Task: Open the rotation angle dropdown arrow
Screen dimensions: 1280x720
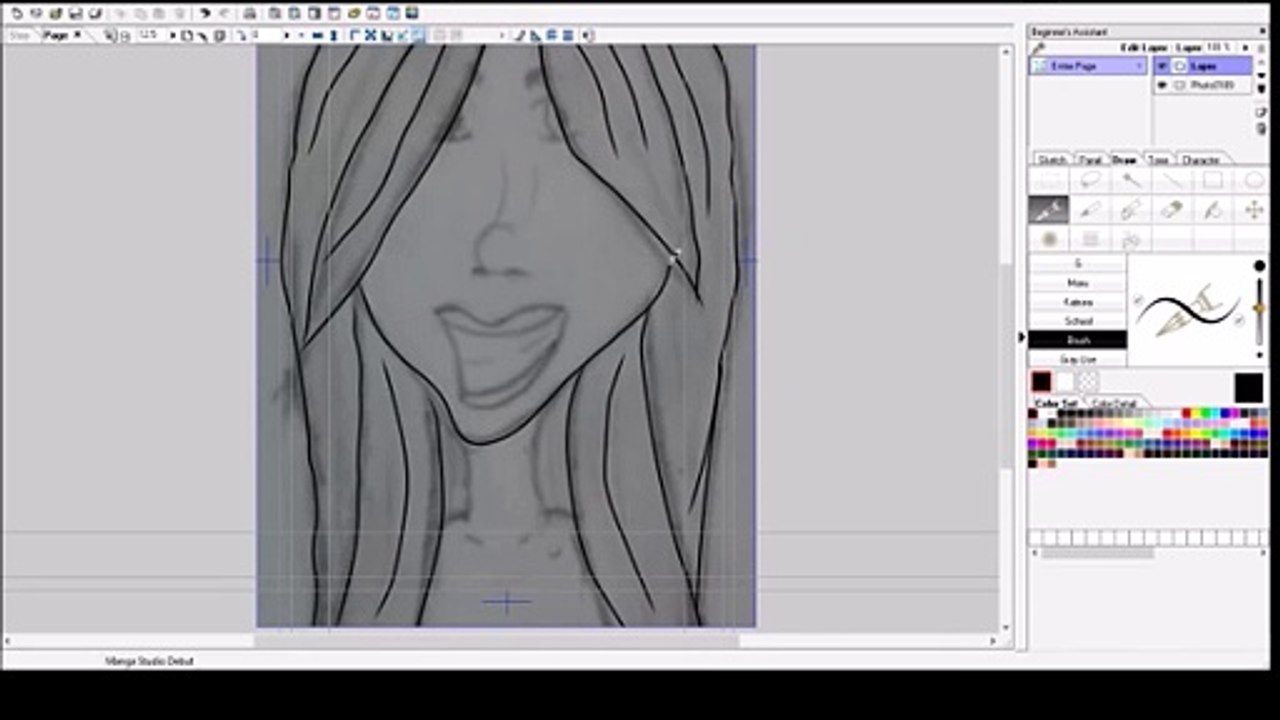Action: point(286,35)
